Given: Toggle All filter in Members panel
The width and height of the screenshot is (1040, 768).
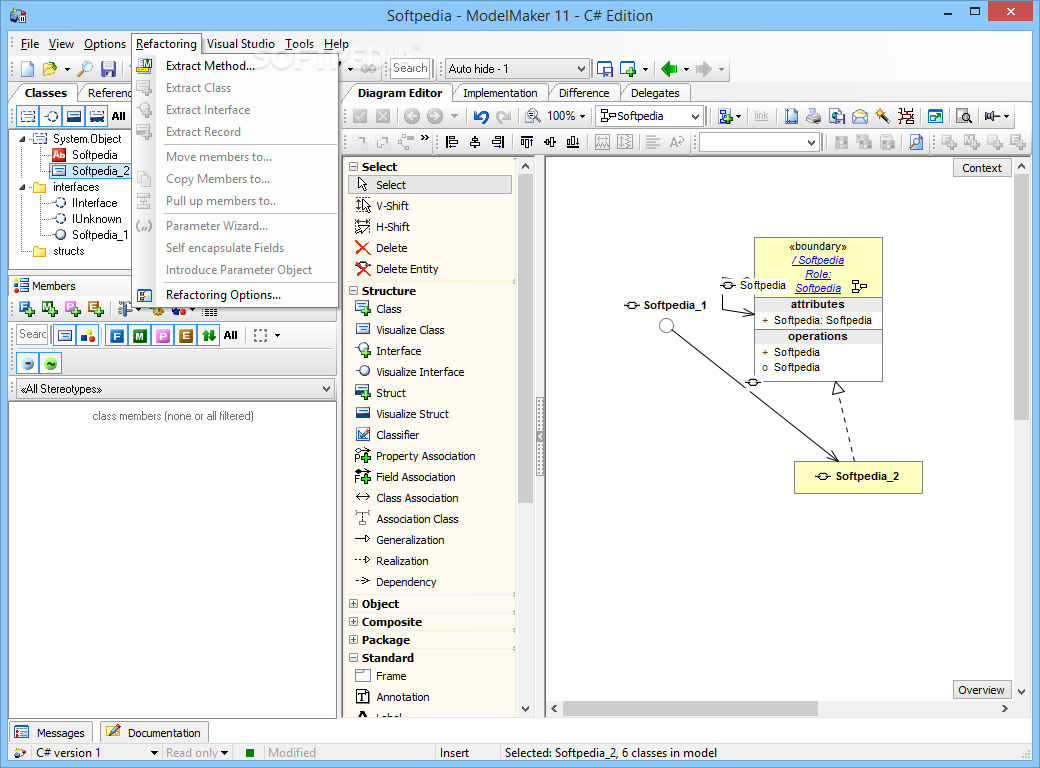Looking at the screenshot, I should click(x=230, y=336).
